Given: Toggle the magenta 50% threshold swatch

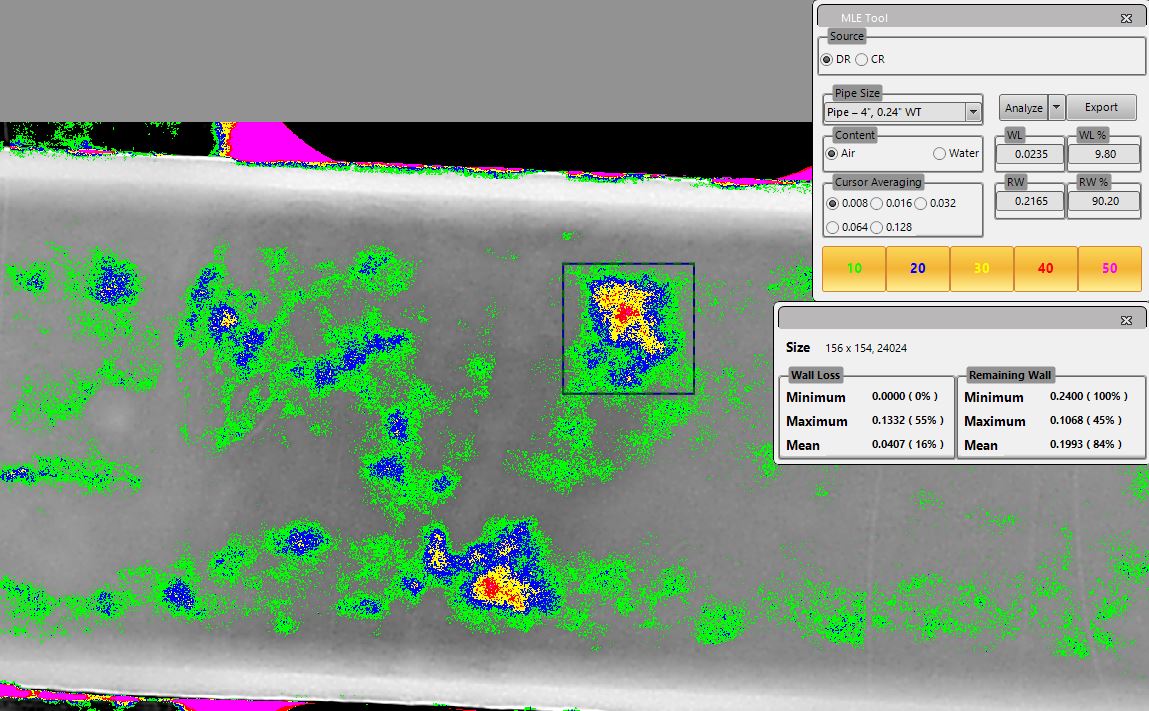Looking at the screenshot, I should pos(1109,269).
